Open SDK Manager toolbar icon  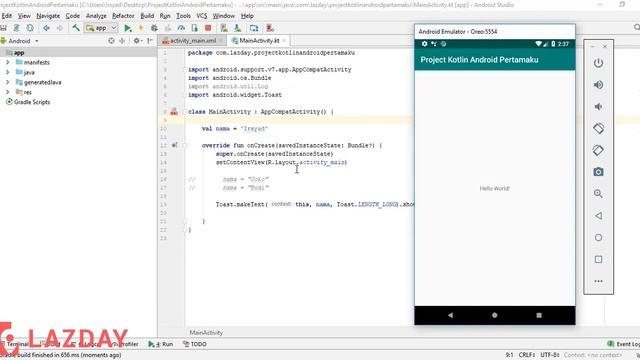238,28
